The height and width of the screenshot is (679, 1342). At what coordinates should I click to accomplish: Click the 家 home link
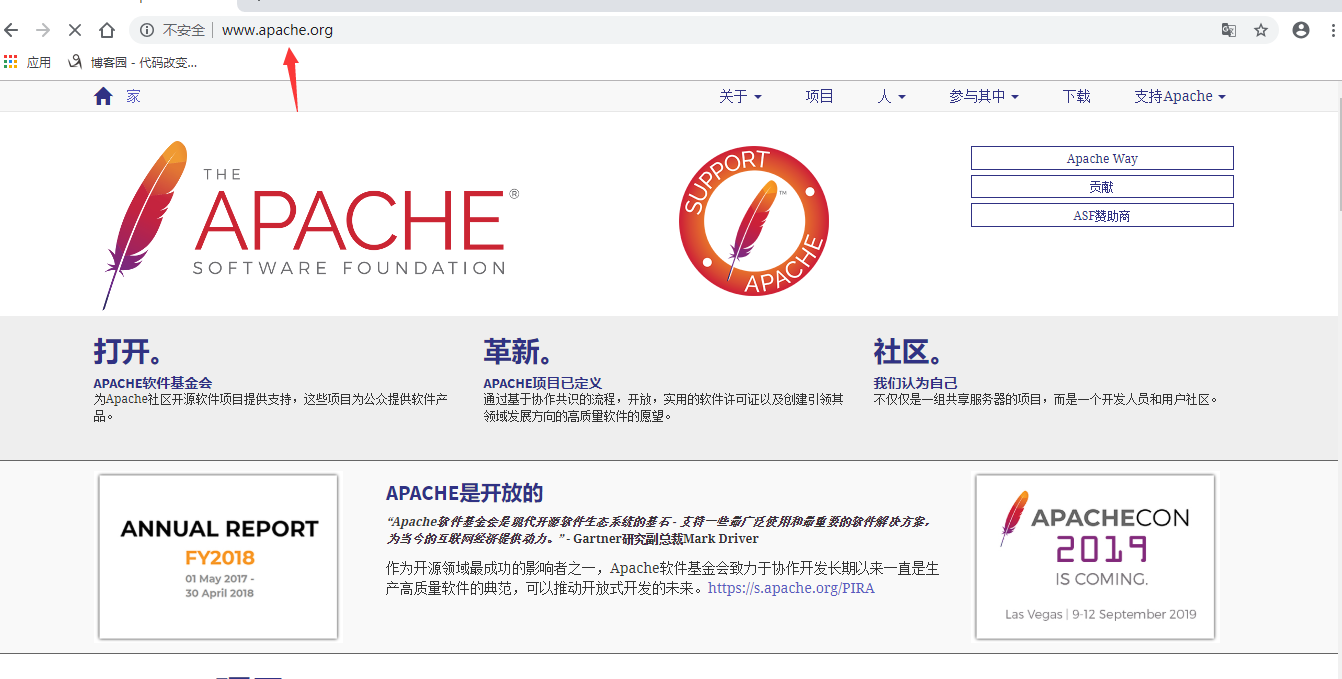[x=133, y=96]
